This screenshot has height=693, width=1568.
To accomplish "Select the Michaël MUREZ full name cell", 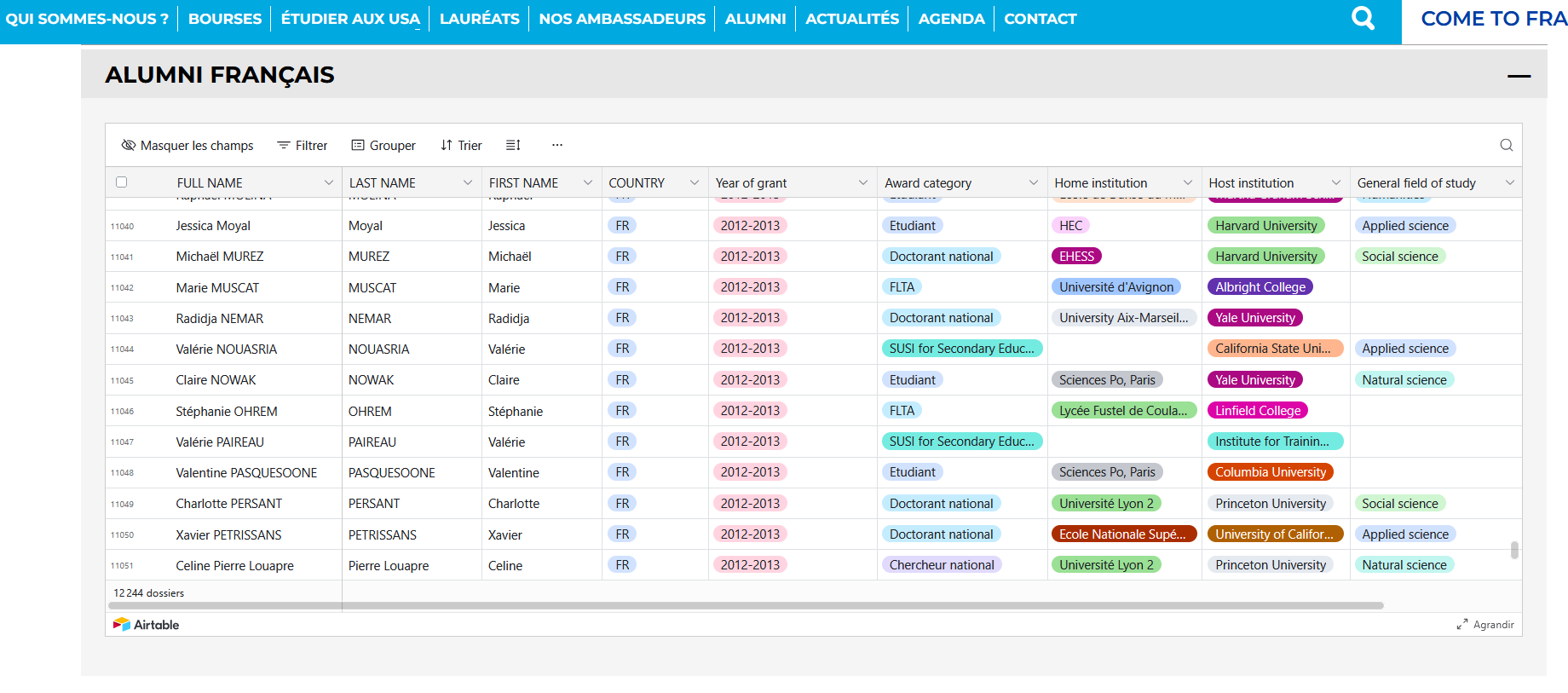I will click(220, 257).
